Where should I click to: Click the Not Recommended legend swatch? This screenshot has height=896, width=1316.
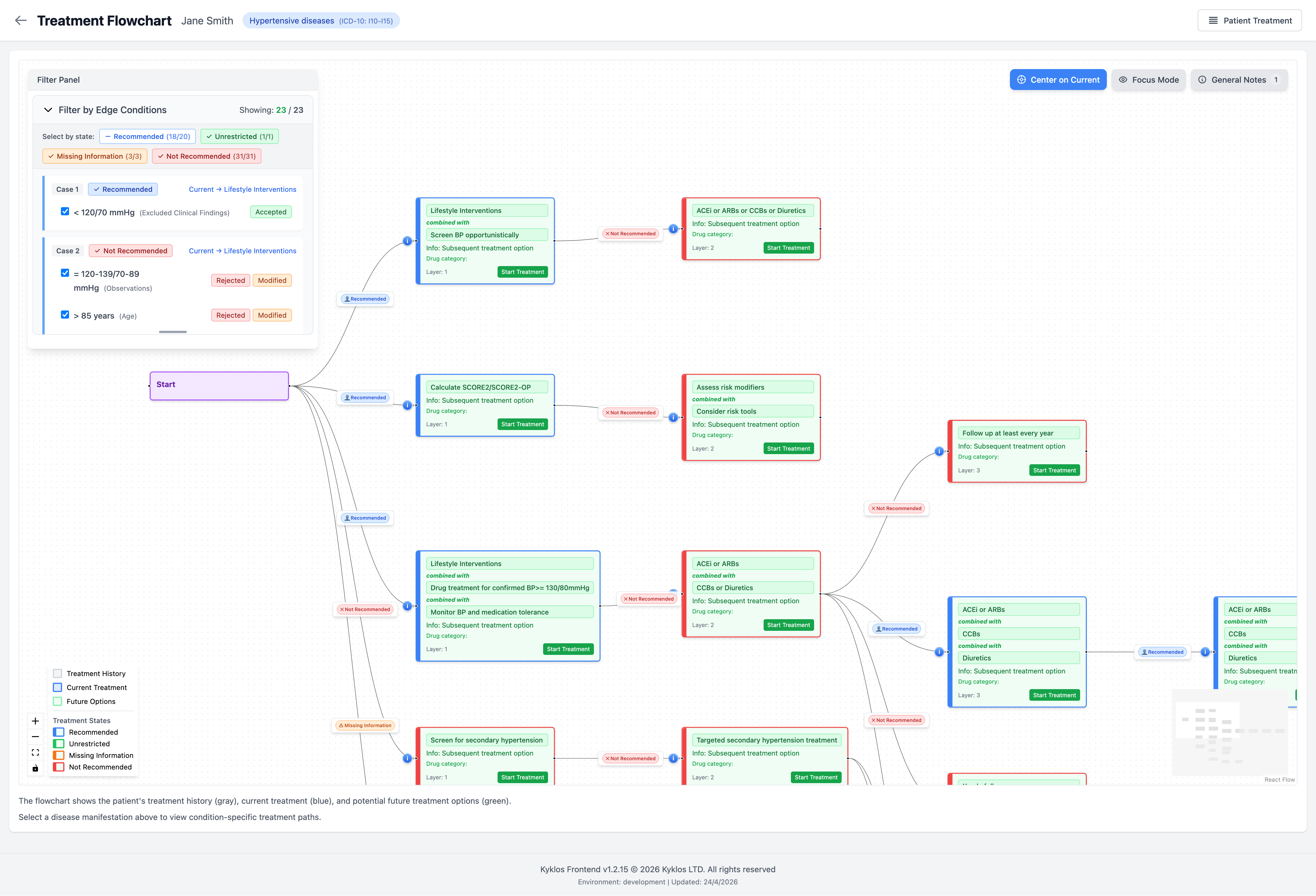(58, 767)
